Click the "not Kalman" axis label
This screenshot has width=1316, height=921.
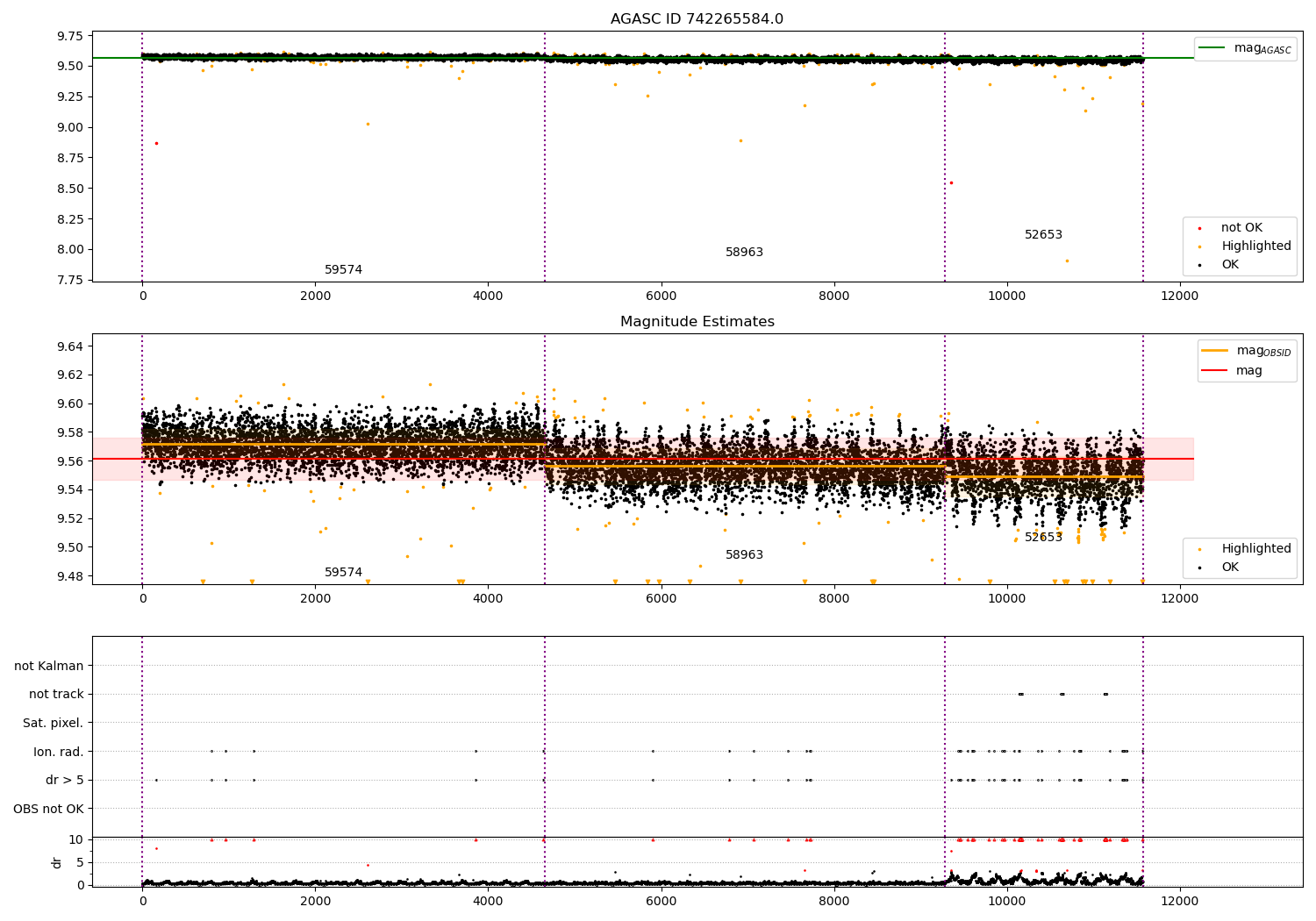click(49, 666)
